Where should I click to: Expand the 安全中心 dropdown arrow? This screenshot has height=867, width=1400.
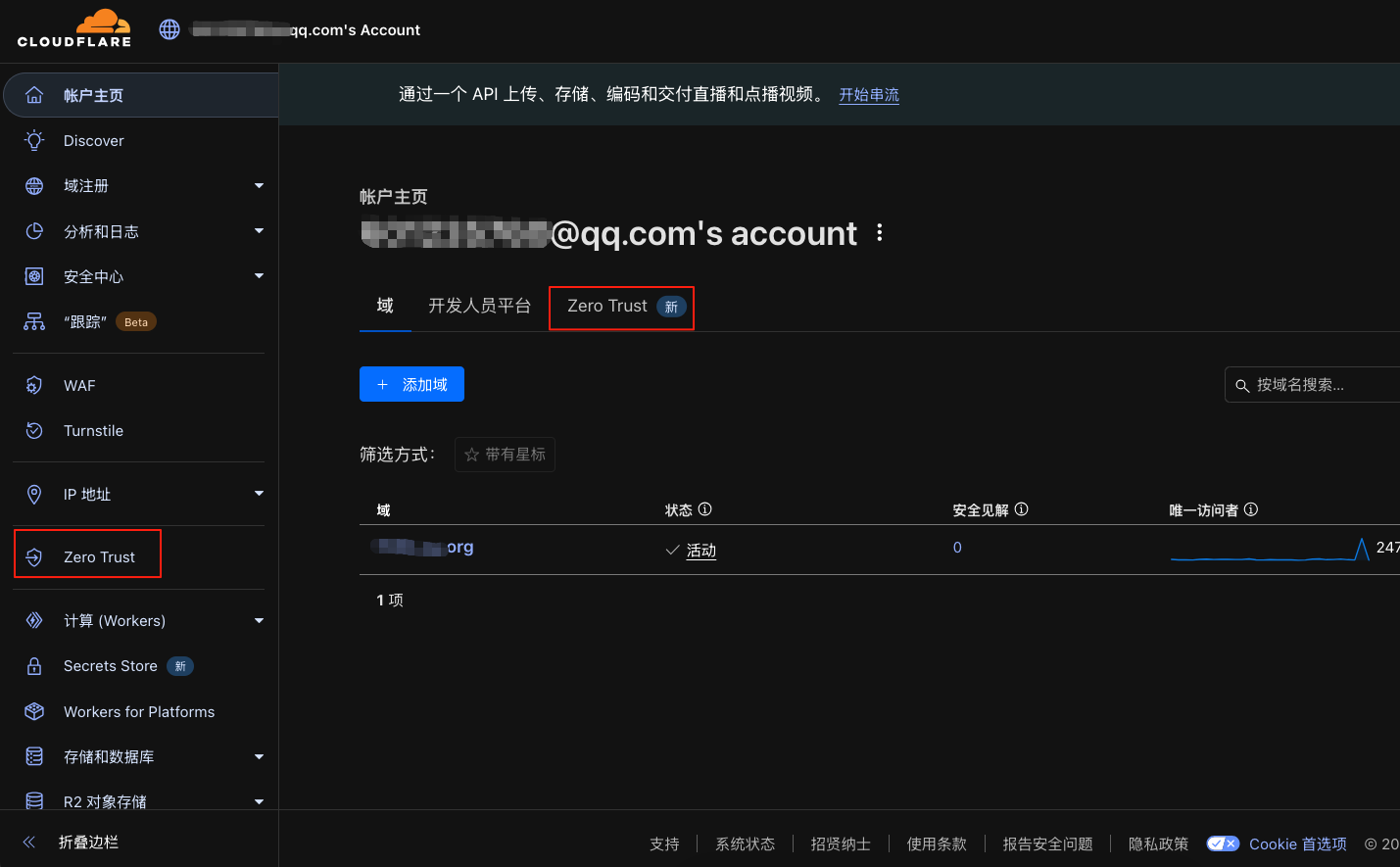[x=259, y=276]
